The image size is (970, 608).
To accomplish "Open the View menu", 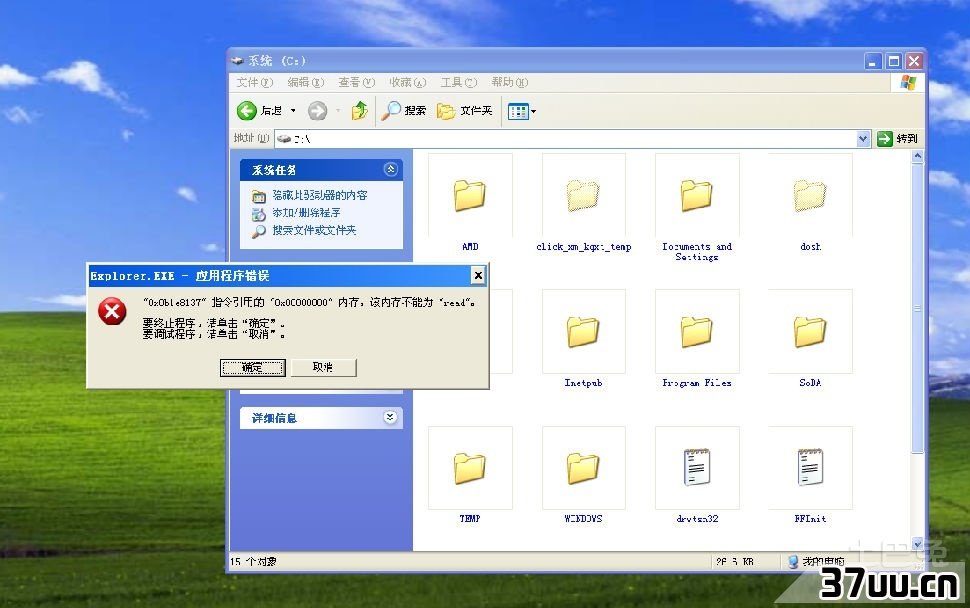I will coord(356,82).
